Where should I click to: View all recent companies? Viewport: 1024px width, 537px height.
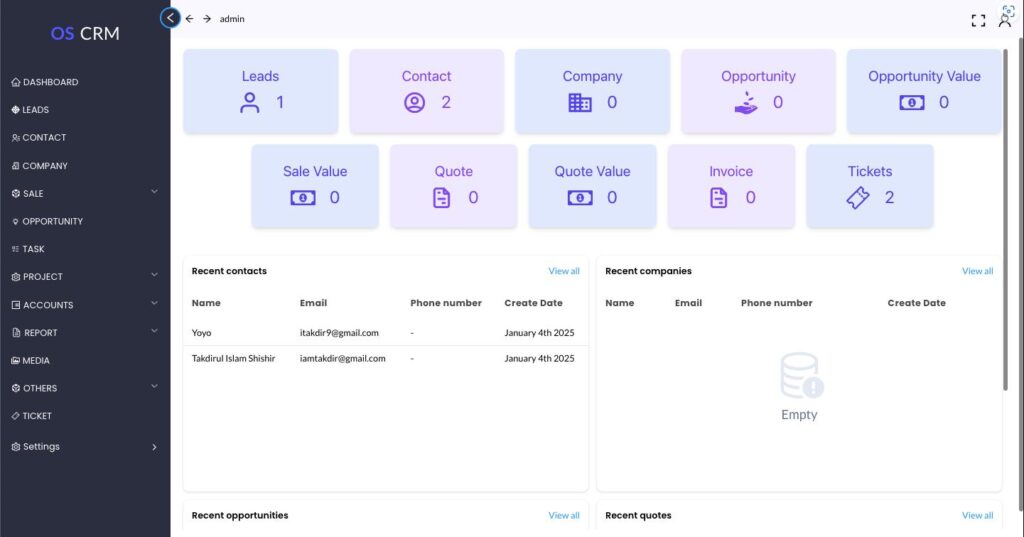click(x=977, y=271)
